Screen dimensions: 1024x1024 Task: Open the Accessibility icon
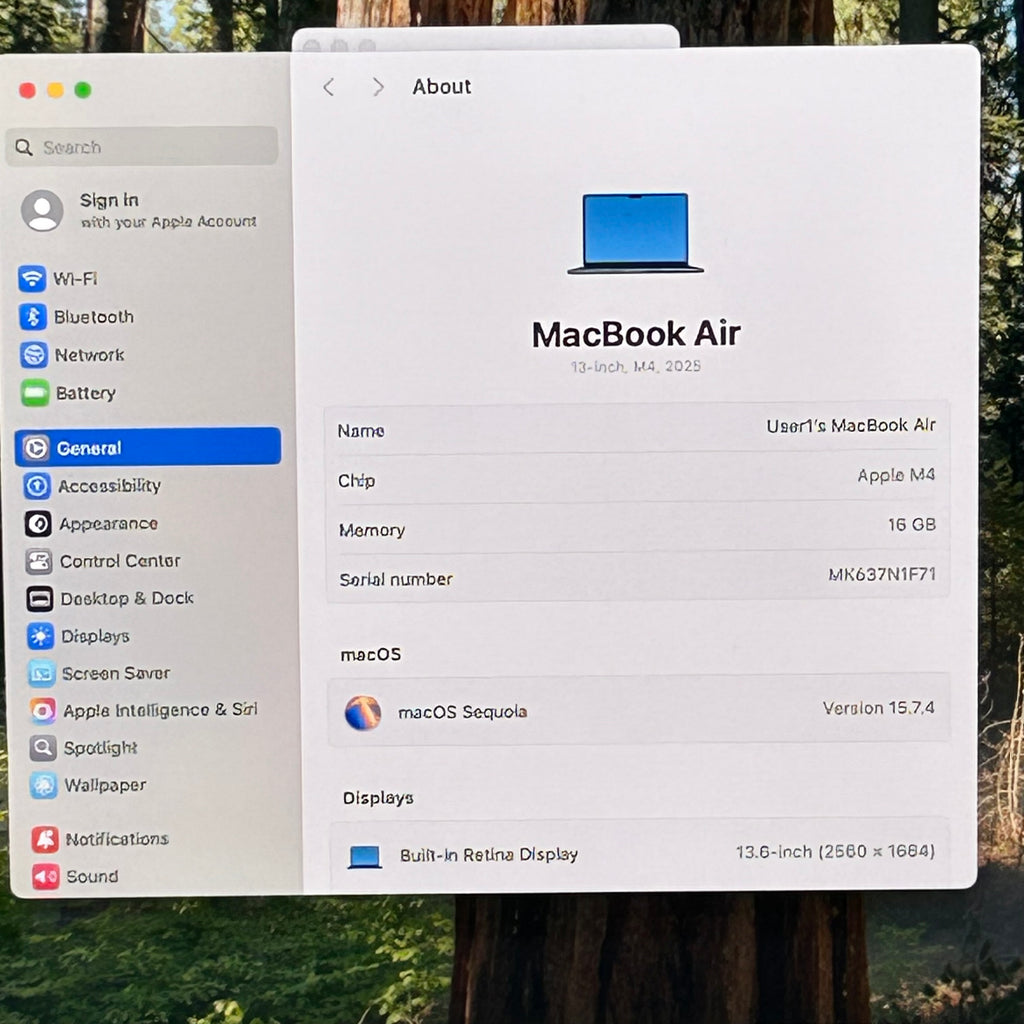click(x=37, y=486)
